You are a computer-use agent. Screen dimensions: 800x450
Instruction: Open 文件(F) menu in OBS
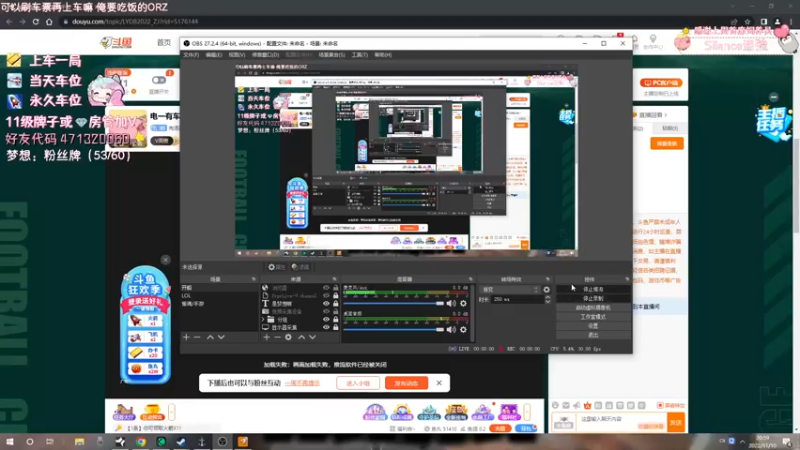pos(191,55)
